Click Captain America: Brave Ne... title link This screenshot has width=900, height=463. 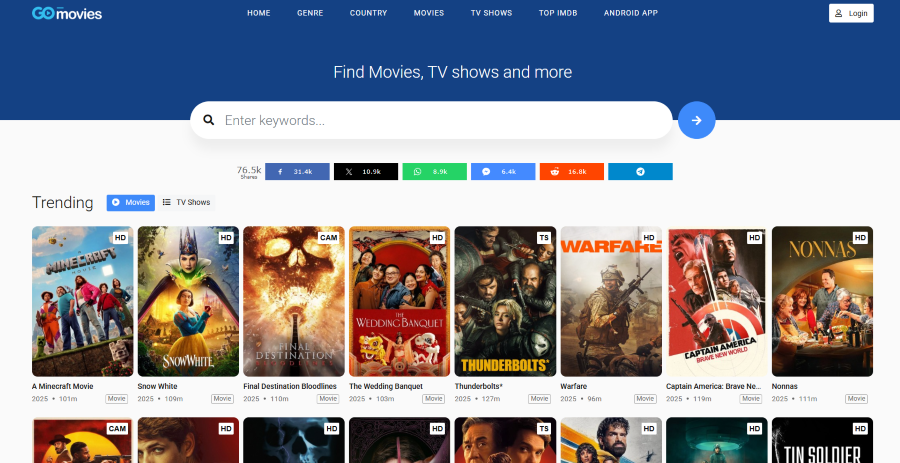click(x=713, y=386)
